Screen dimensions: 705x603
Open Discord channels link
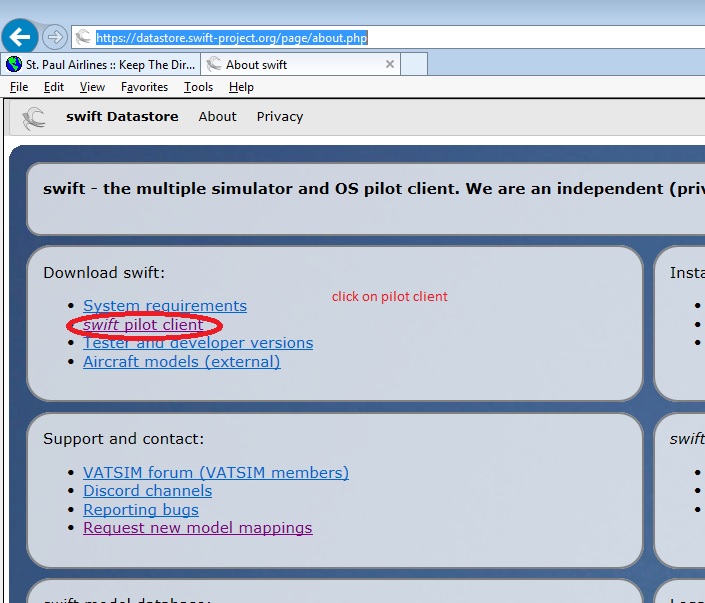click(147, 491)
